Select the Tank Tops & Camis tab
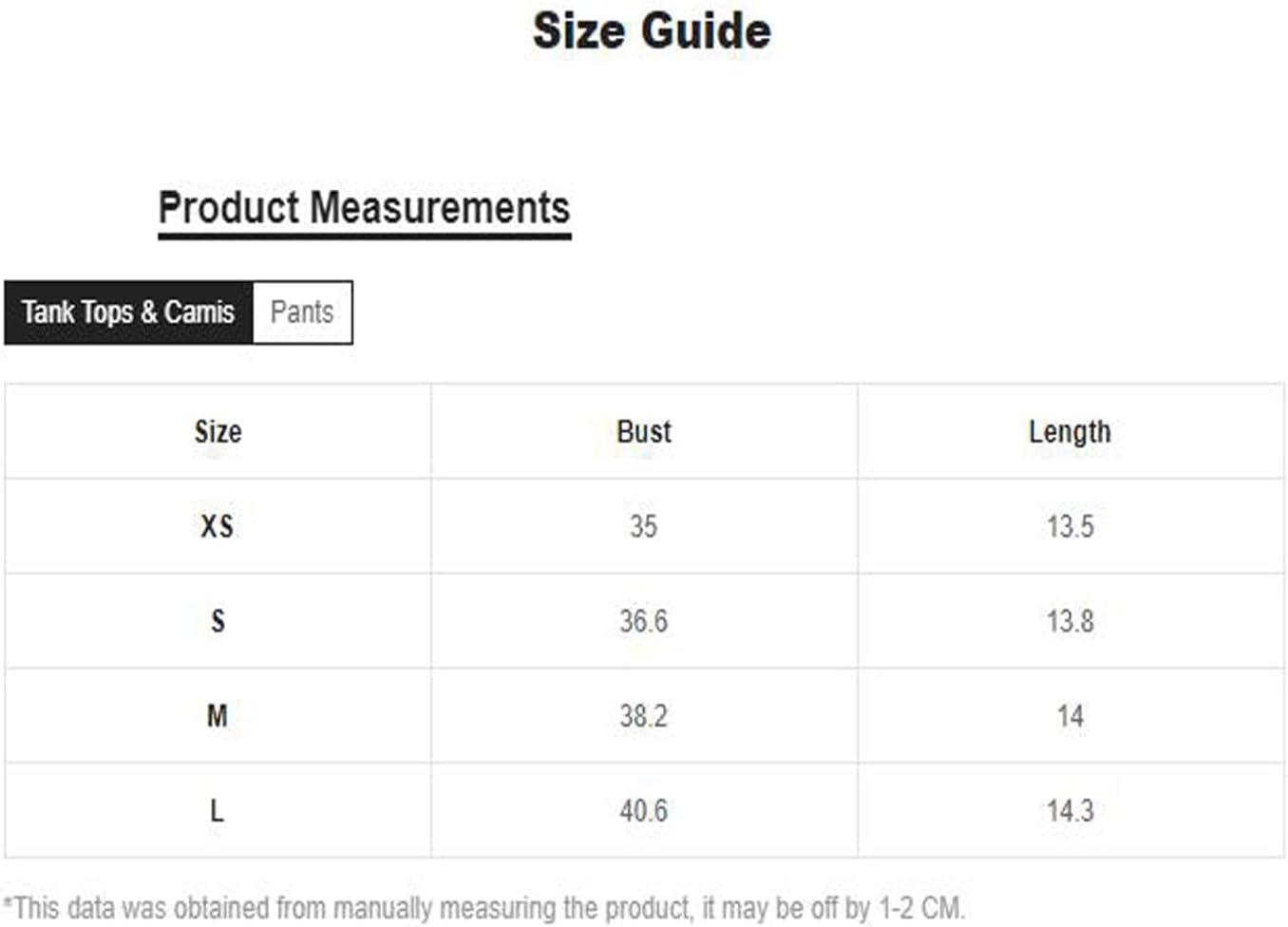The image size is (1288, 927). [x=128, y=312]
